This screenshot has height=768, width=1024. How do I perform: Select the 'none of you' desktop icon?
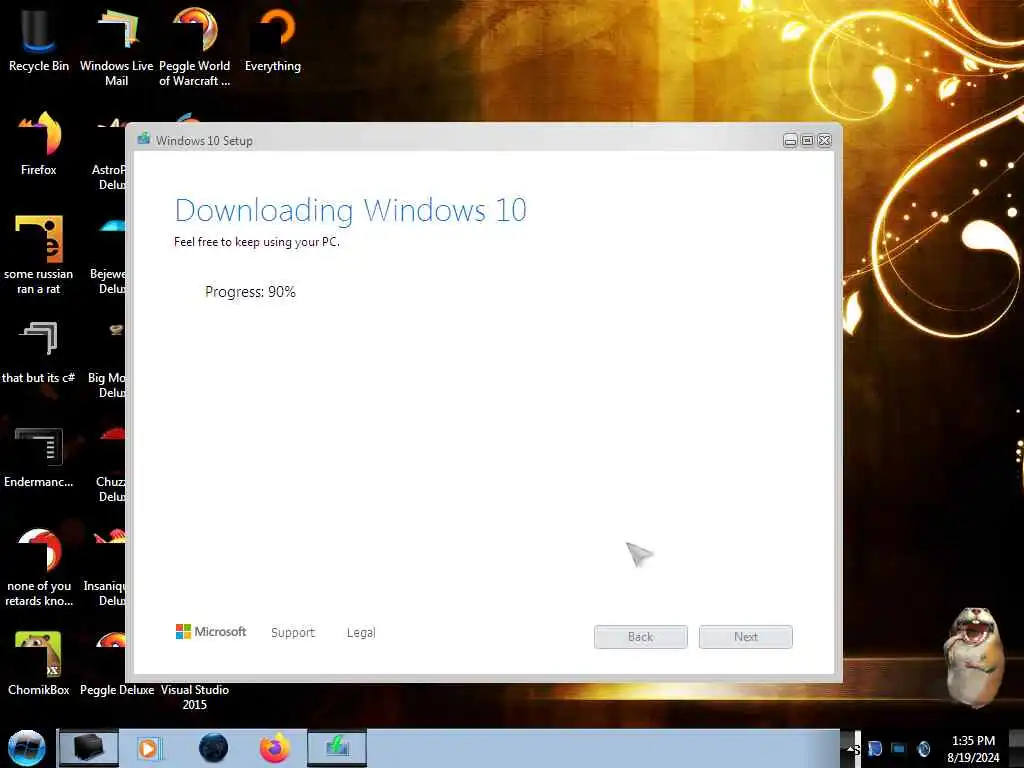coord(39,567)
